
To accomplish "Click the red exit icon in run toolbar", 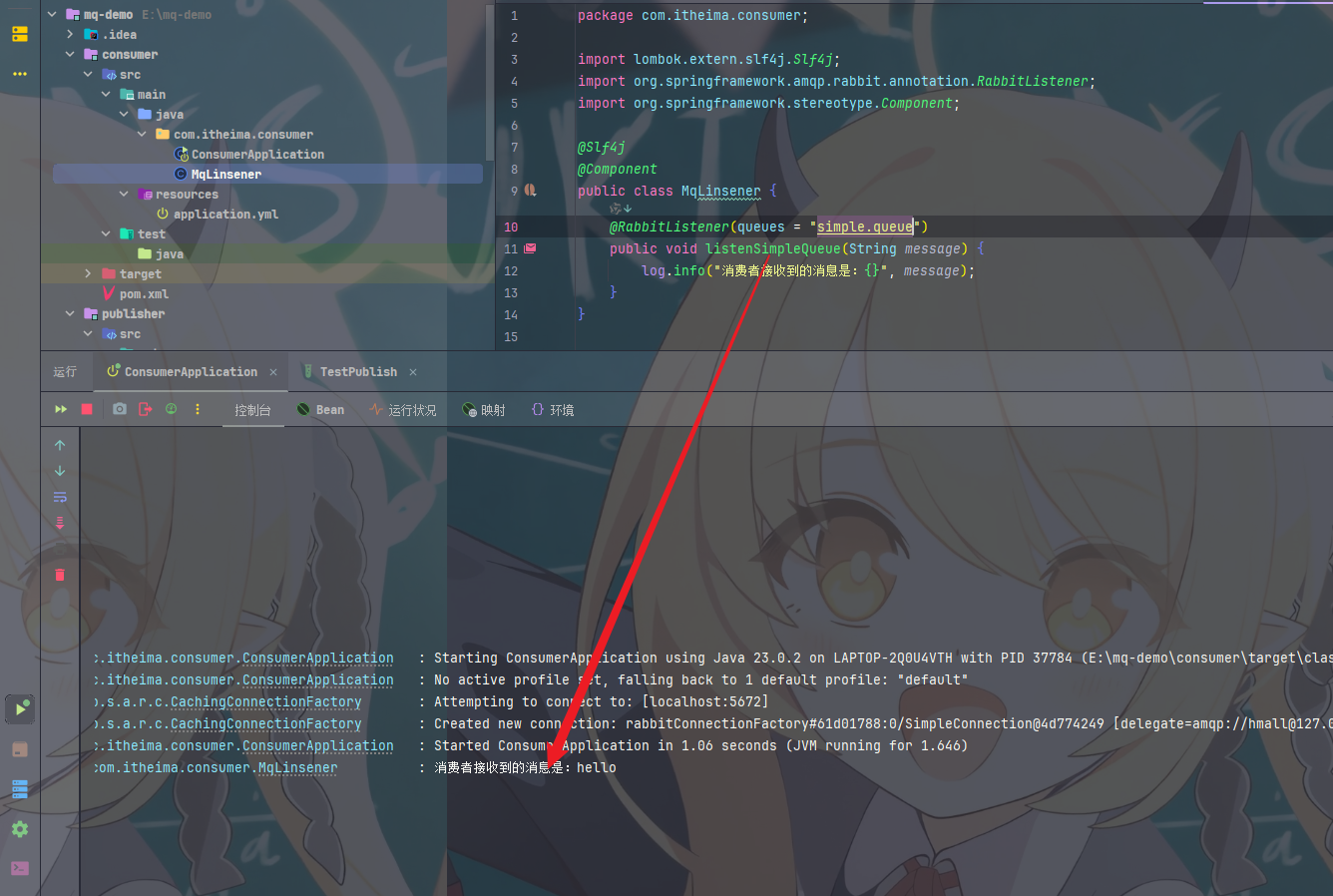I will click(x=146, y=409).
